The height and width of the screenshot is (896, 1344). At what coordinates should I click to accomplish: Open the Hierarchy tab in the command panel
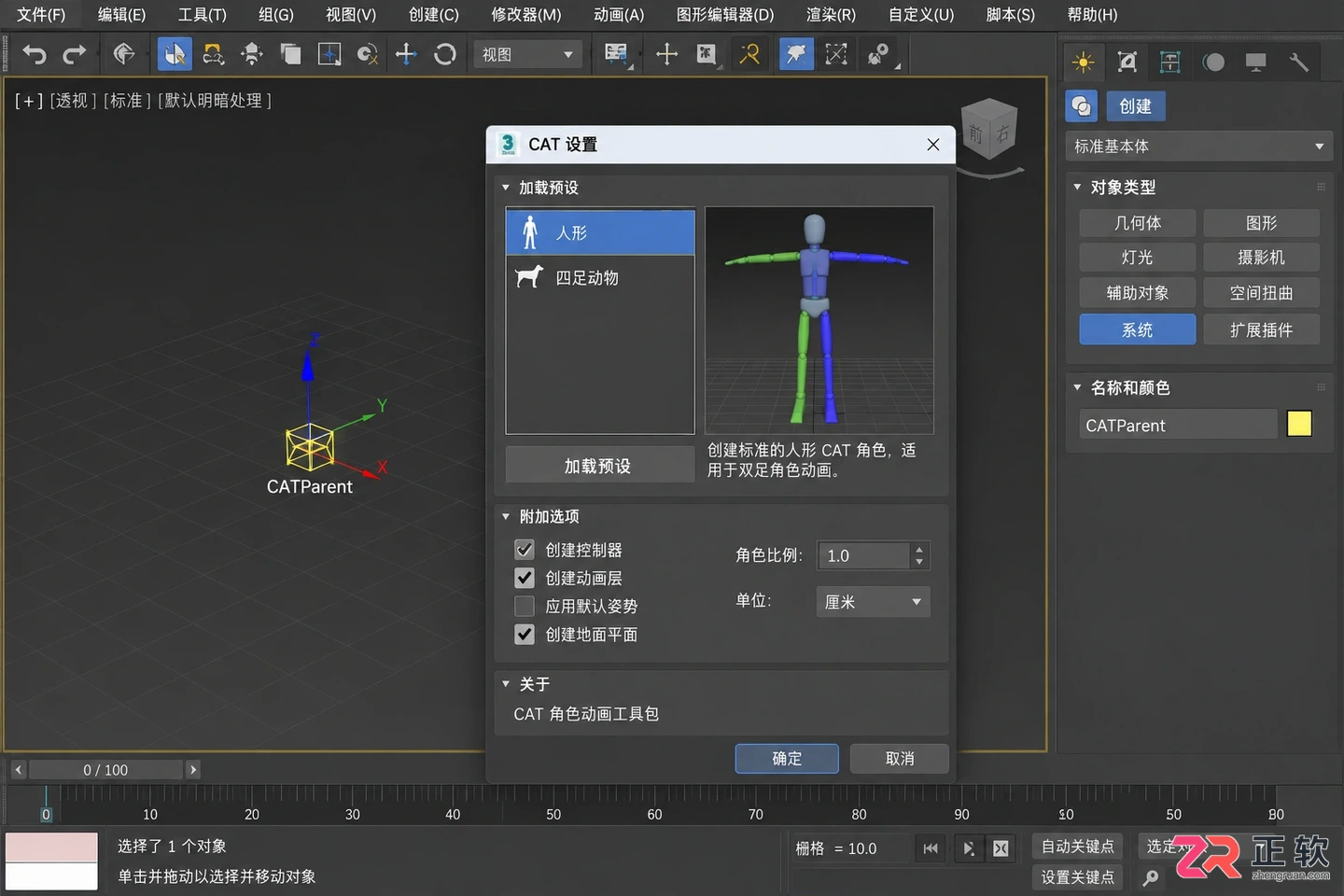click(x=1170, y=63)
